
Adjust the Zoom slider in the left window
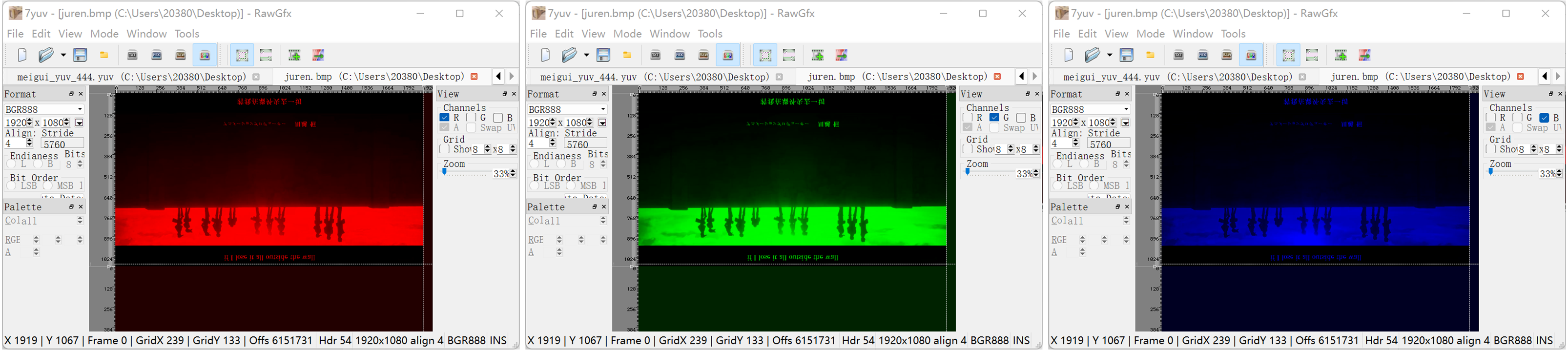coord(465,173)
